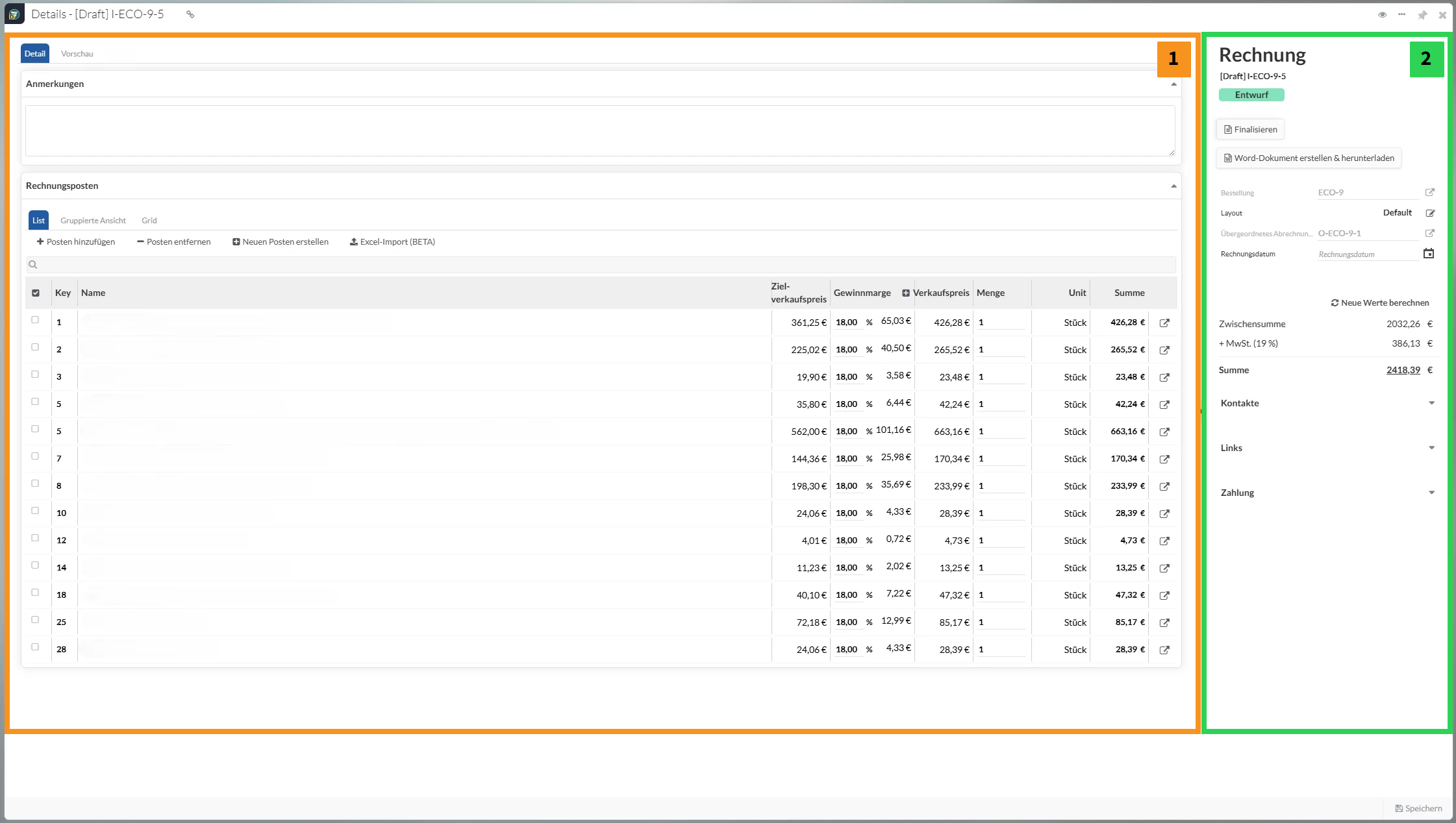Click into the Anmerkungen text area
The image size is (1456, 823).
(599, 130)
